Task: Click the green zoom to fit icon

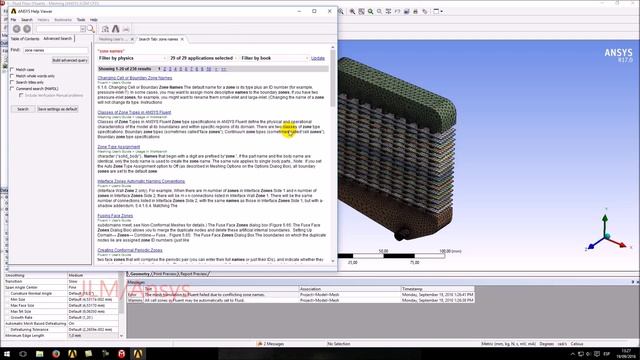Action: (370, 11)
